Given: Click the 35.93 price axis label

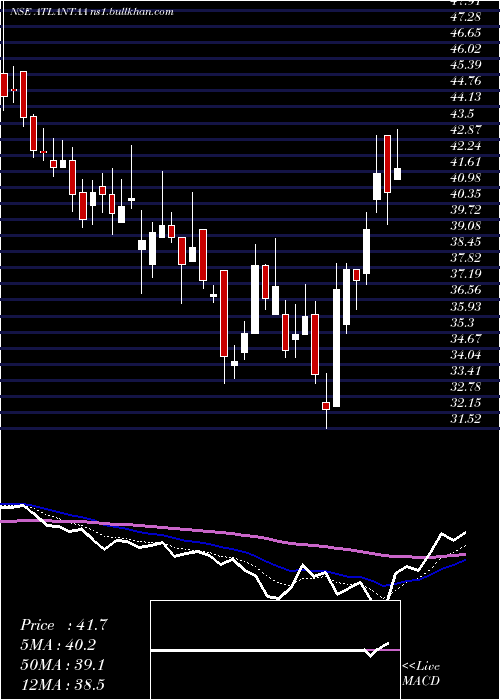Looking at the screenshot, I should click(466, 307).
